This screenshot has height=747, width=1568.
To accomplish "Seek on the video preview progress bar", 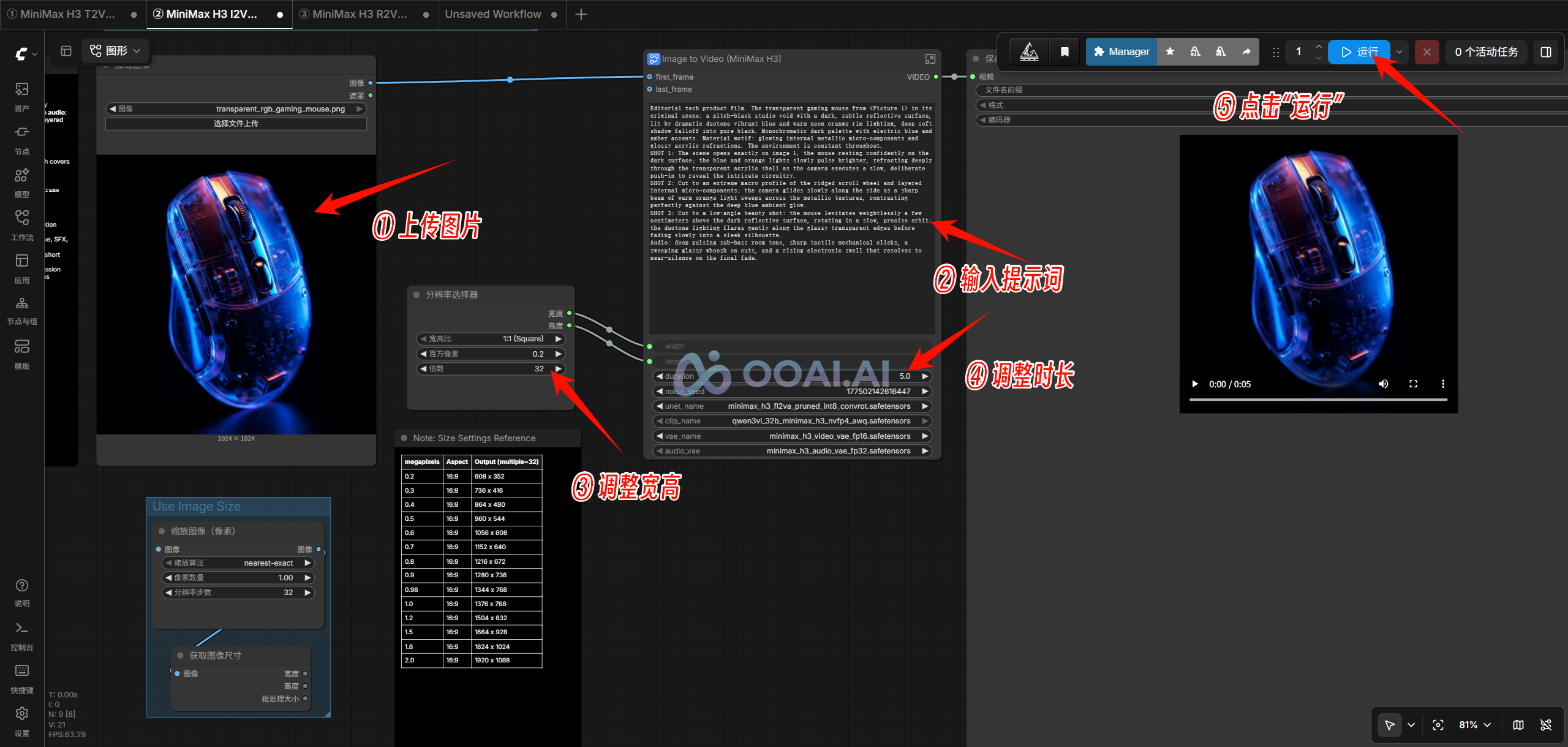I will pyautogui.click(x=1318, y=400).
